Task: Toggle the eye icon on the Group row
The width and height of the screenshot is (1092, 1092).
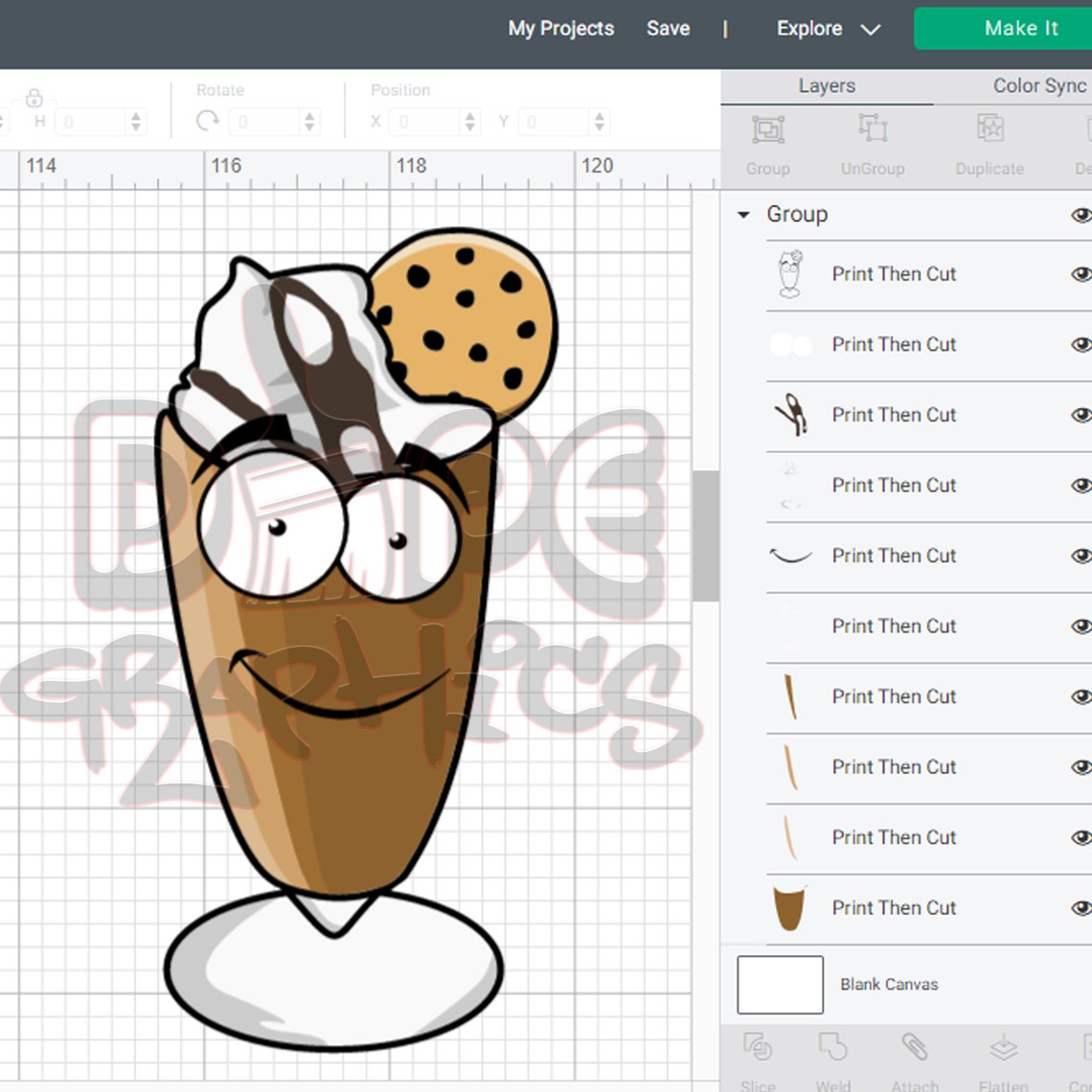Action: (1081, 215)
